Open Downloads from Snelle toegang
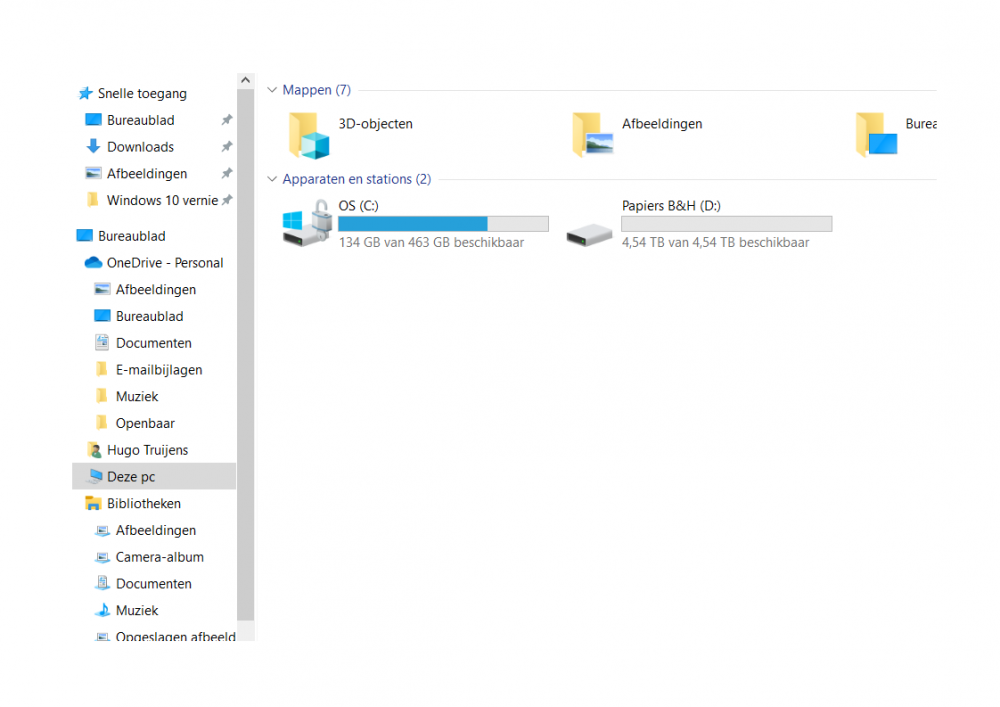1000x707 pixels. [139, 146]
